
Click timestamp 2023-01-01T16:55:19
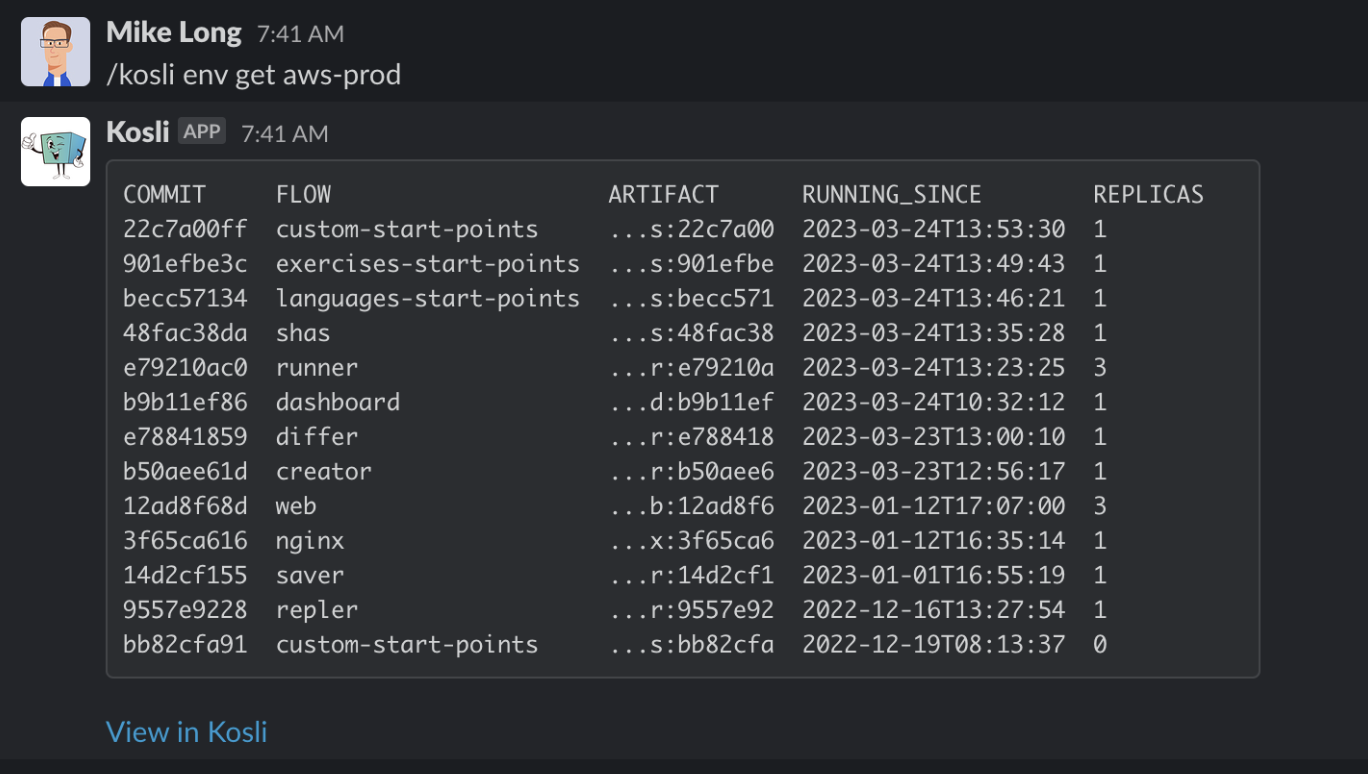[x=933, y=575]
